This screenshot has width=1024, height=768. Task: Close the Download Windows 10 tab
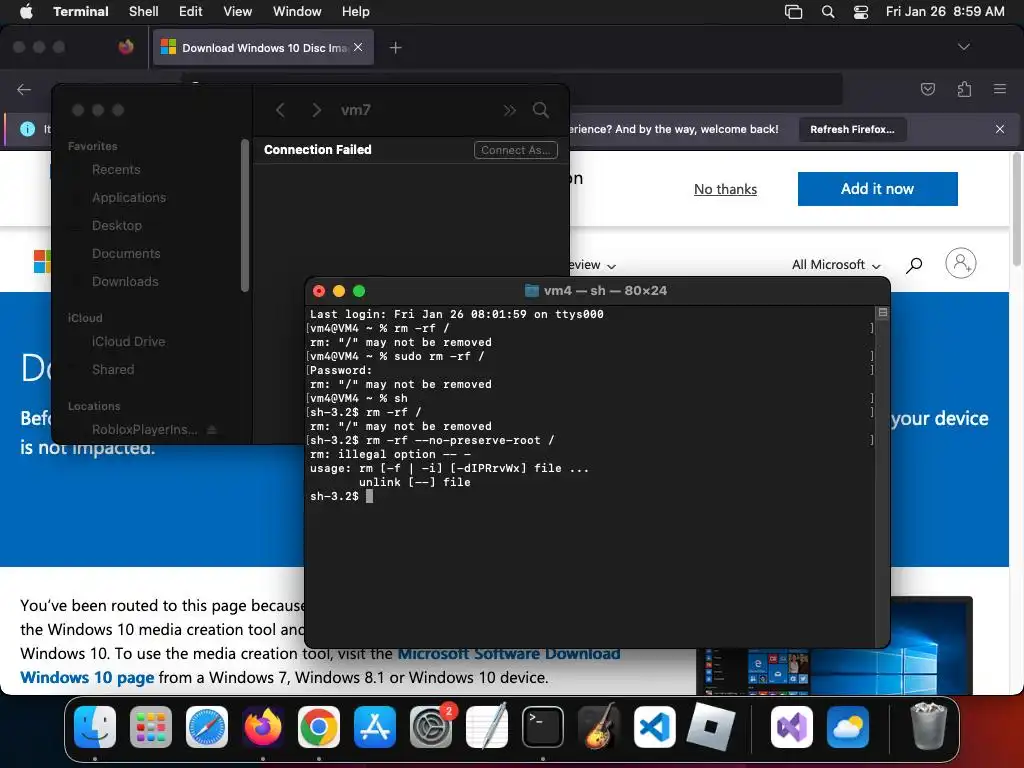click(358, 47)
